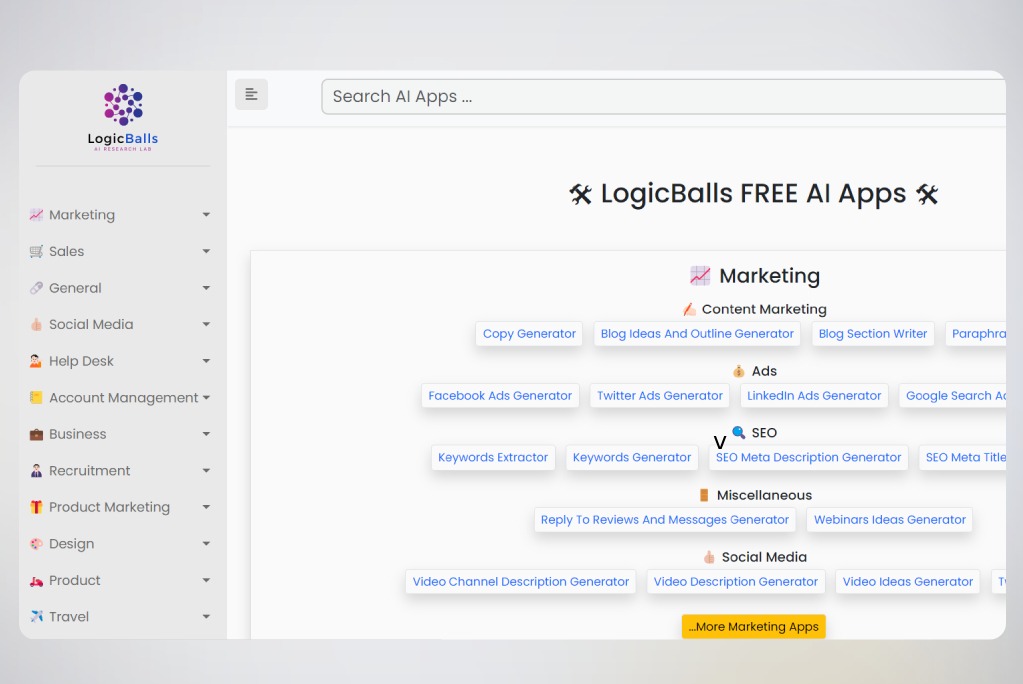Open the Webinars Ideas Generator
Image resolution: width=1023 pixels, height=684 pixels.
pyautogui.click(x=889, y=520)
